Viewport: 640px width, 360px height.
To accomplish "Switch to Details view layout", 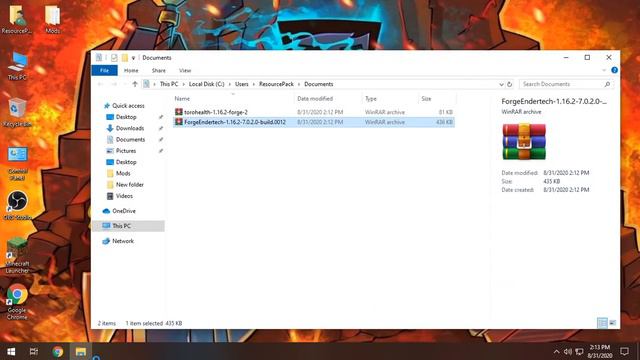I will [x=602, y=323].
